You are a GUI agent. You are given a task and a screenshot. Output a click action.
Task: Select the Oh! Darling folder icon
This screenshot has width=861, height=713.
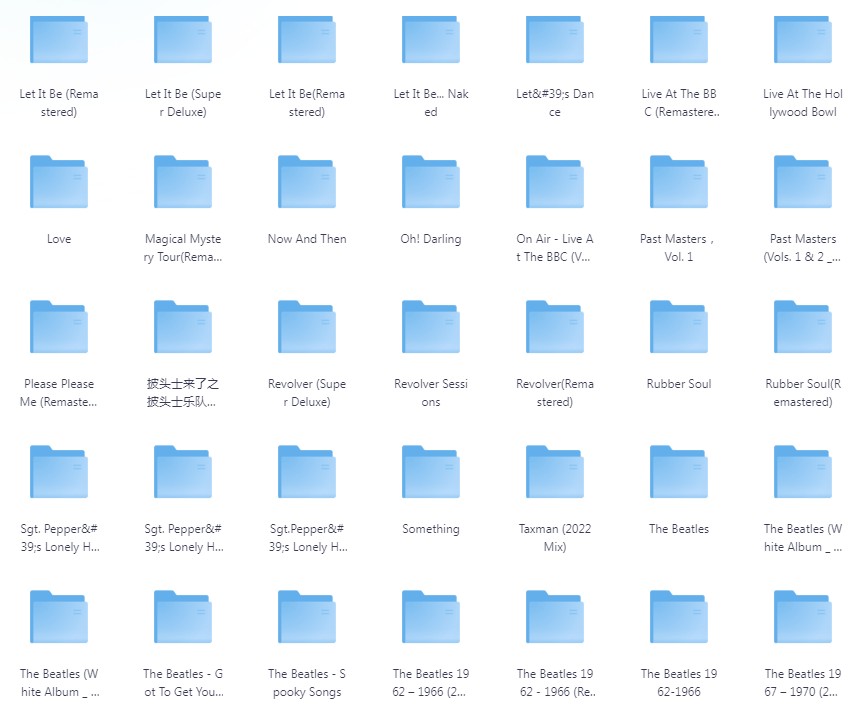(x=431, y=182)
